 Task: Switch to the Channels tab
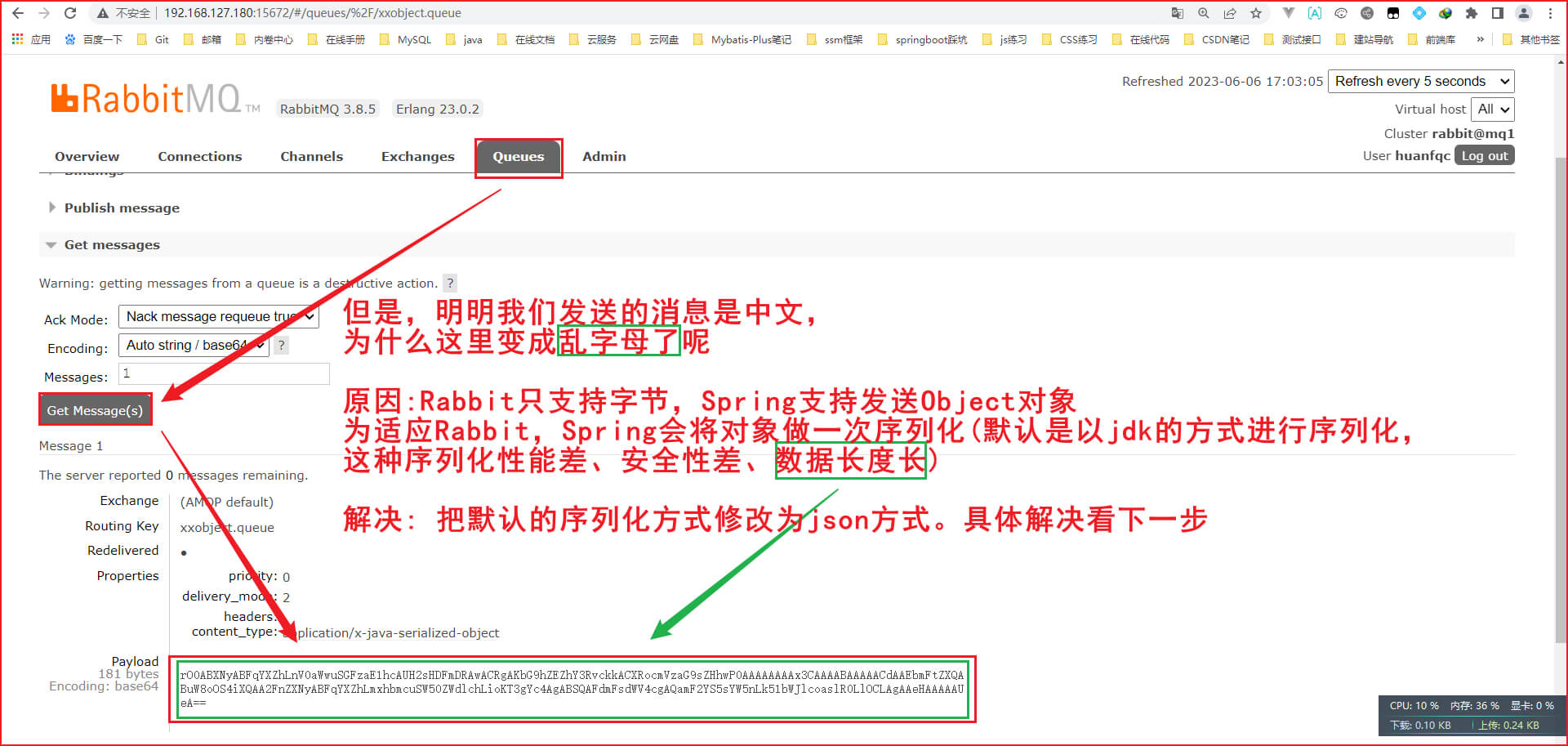pos(311,157)
